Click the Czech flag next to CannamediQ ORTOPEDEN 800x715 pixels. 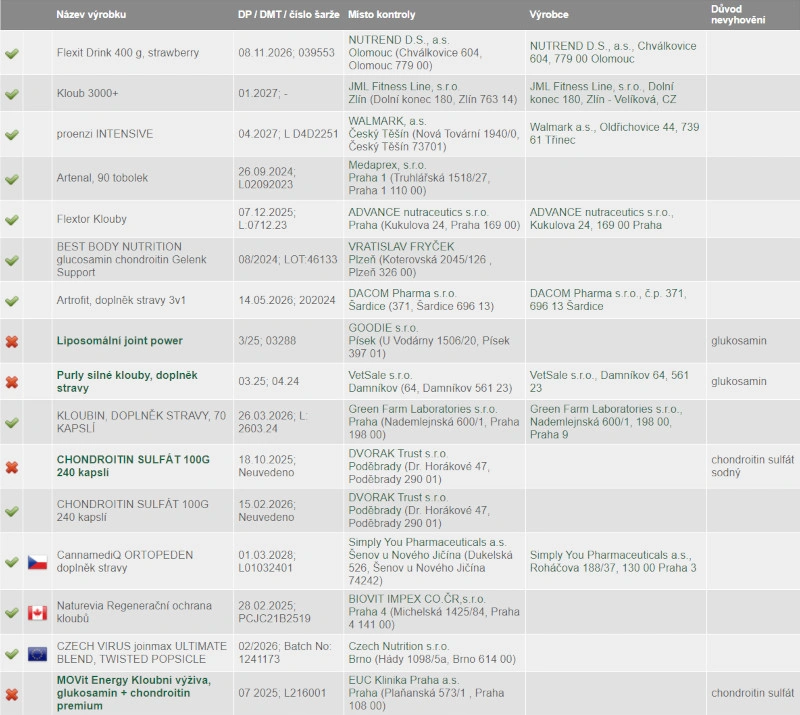(x=37, y=562)
